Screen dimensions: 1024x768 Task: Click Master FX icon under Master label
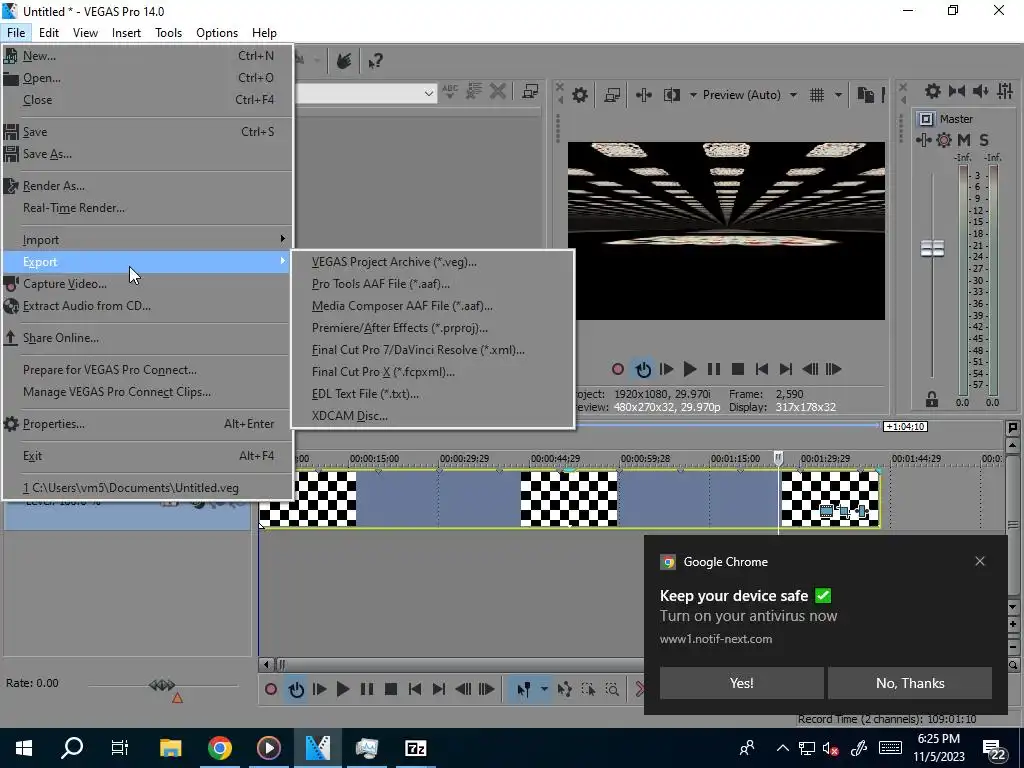[x=923, y=140]
